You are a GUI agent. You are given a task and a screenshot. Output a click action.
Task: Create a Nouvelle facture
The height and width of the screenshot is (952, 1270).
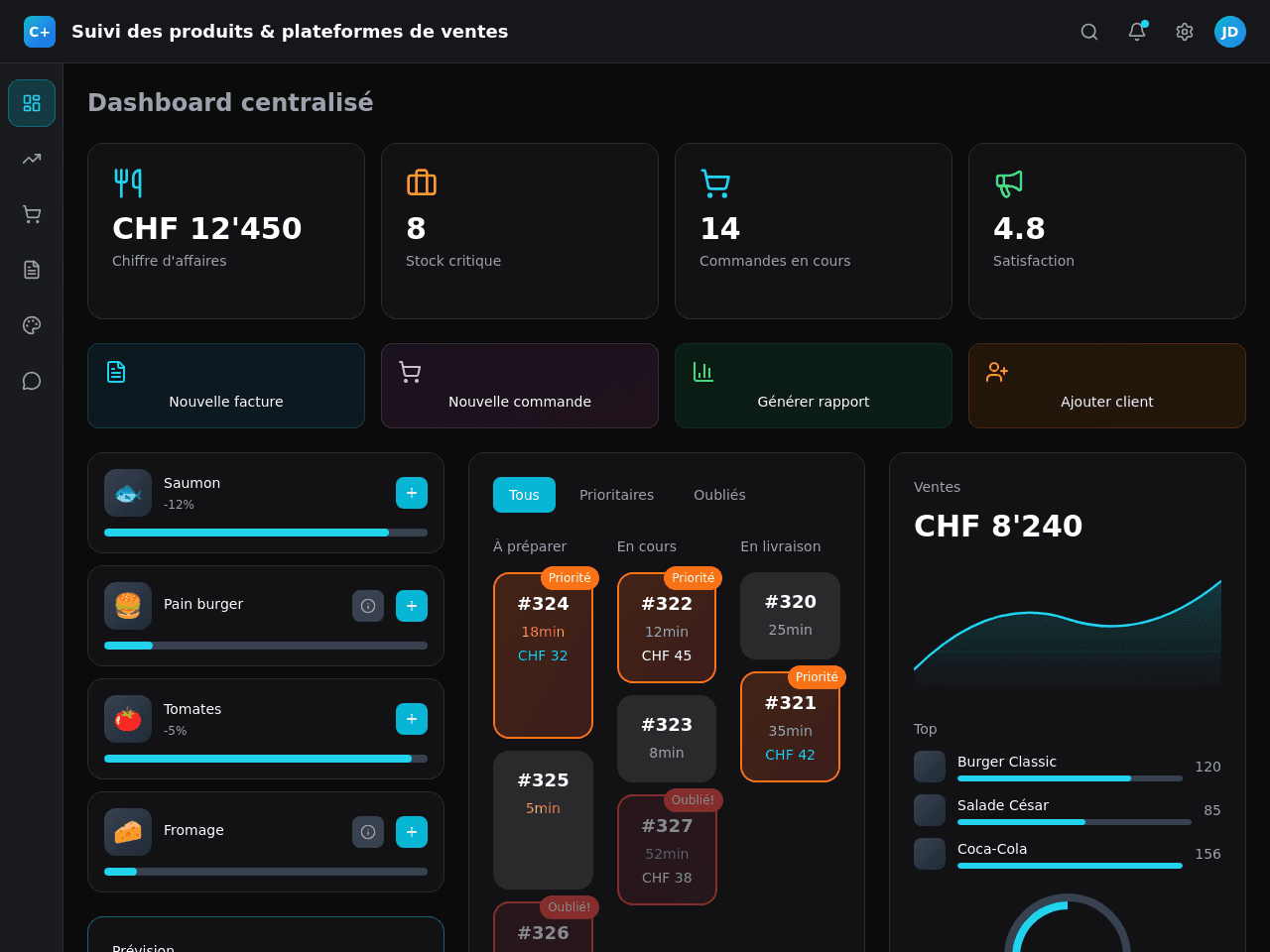click(x=226, y=386)
